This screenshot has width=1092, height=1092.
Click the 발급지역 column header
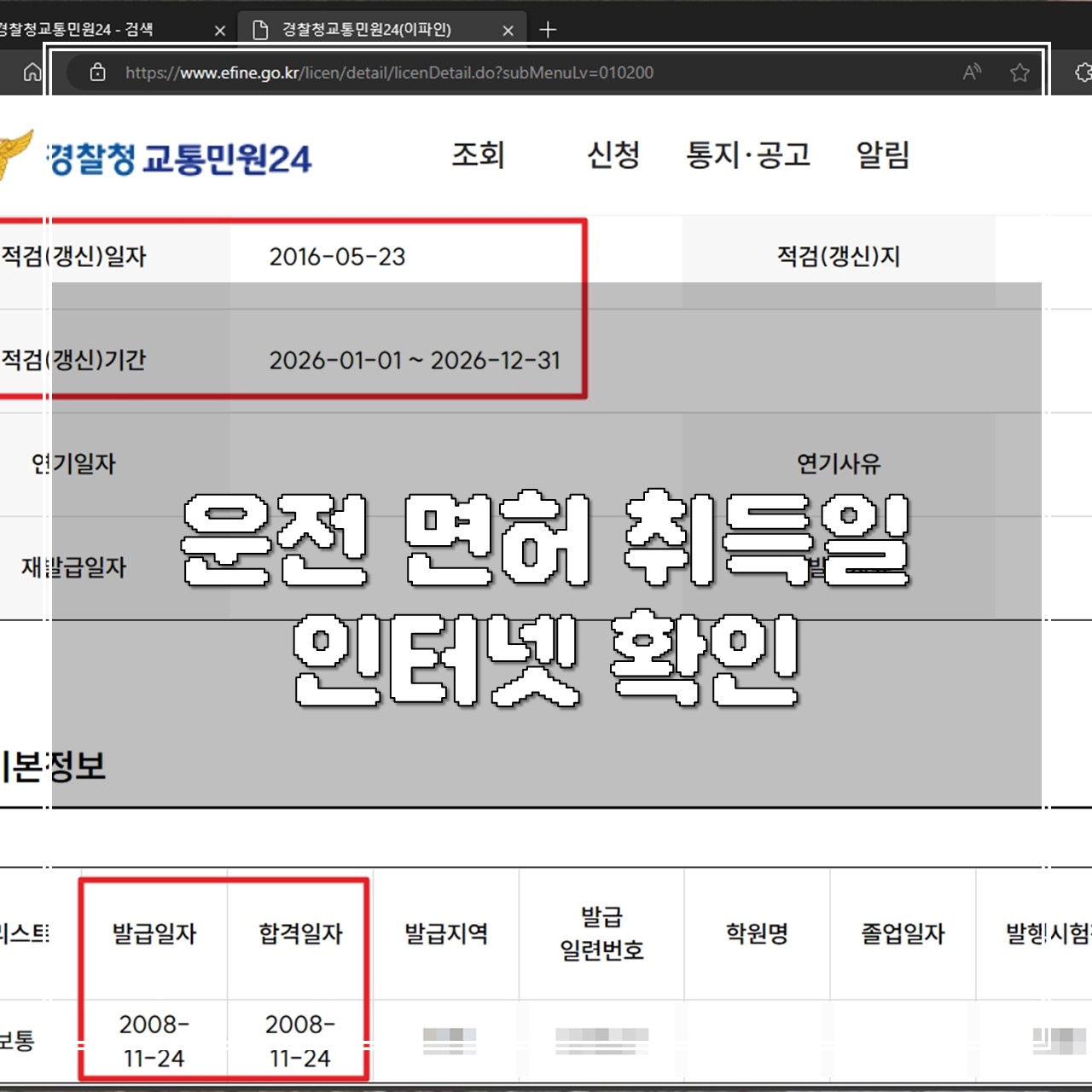[x=446, y=934]
